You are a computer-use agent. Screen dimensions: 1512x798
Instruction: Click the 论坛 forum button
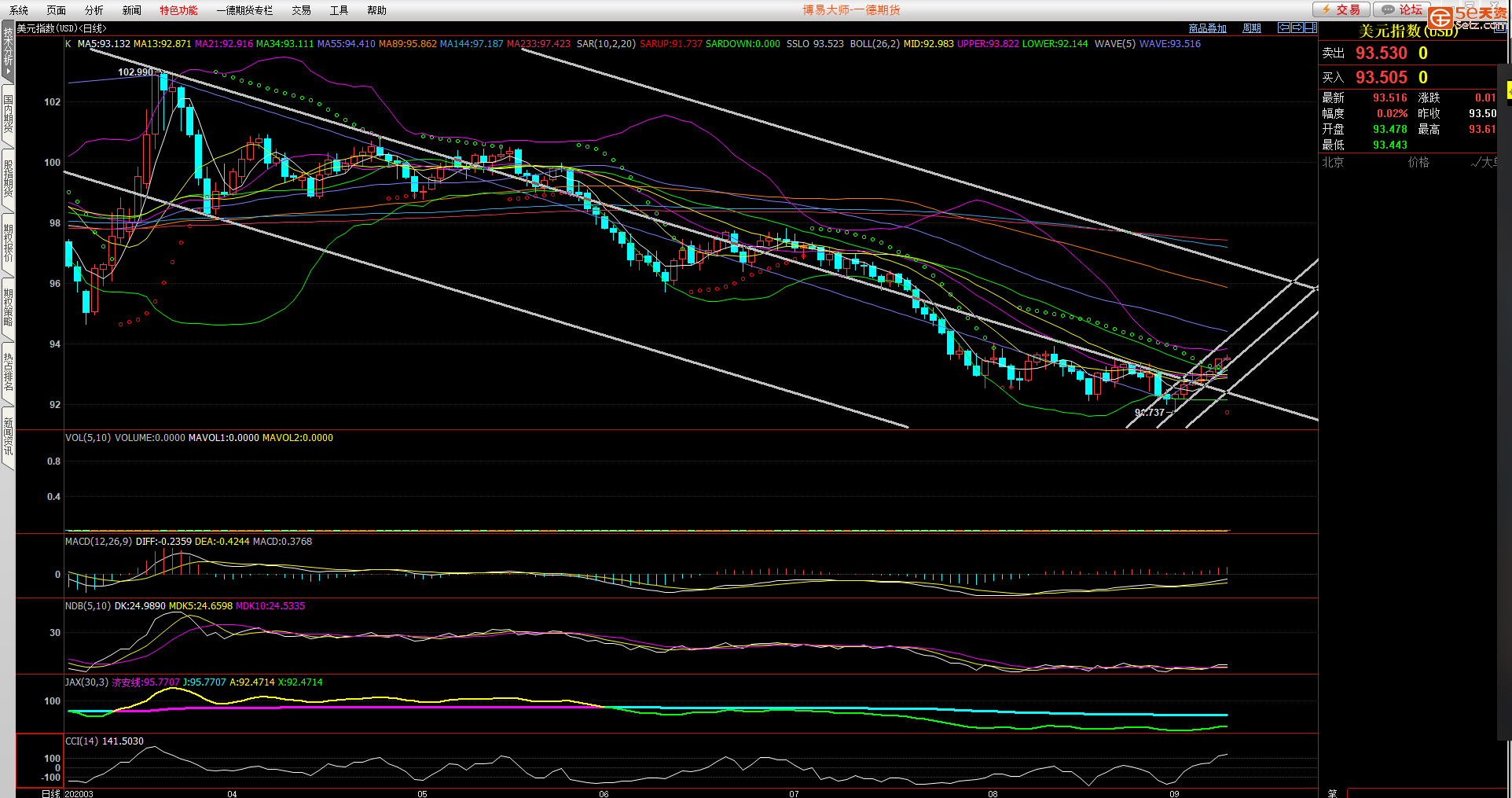click(1402, 9)
